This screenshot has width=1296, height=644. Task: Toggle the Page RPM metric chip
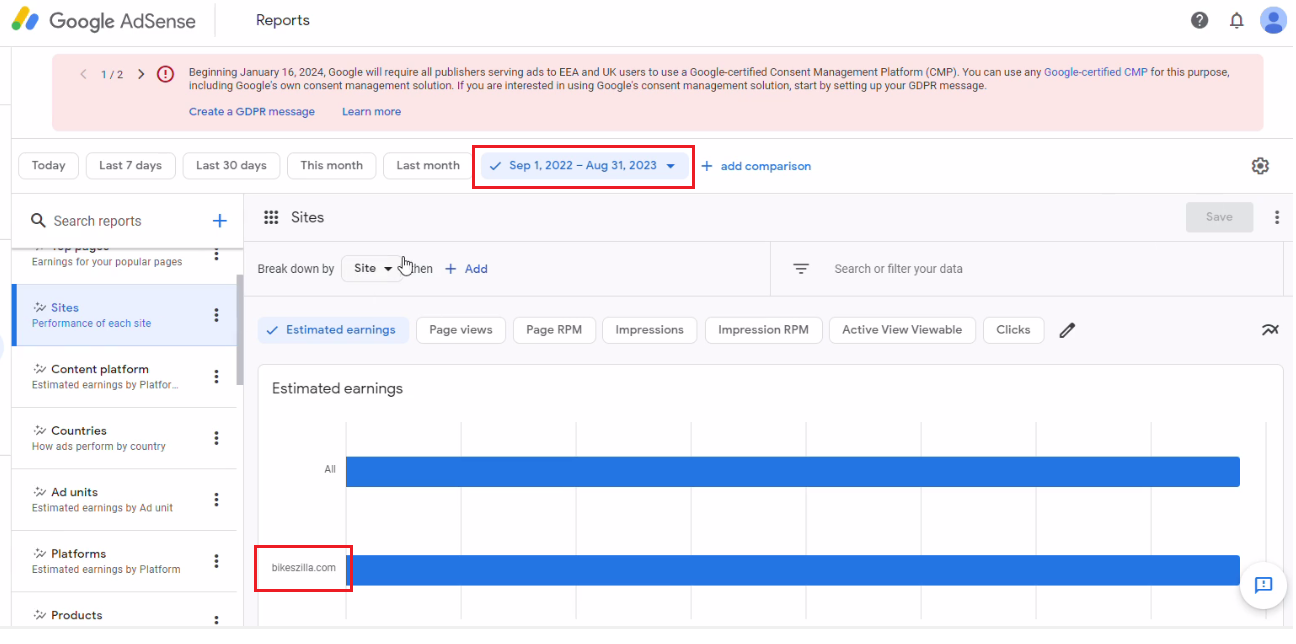coord(554,330)
